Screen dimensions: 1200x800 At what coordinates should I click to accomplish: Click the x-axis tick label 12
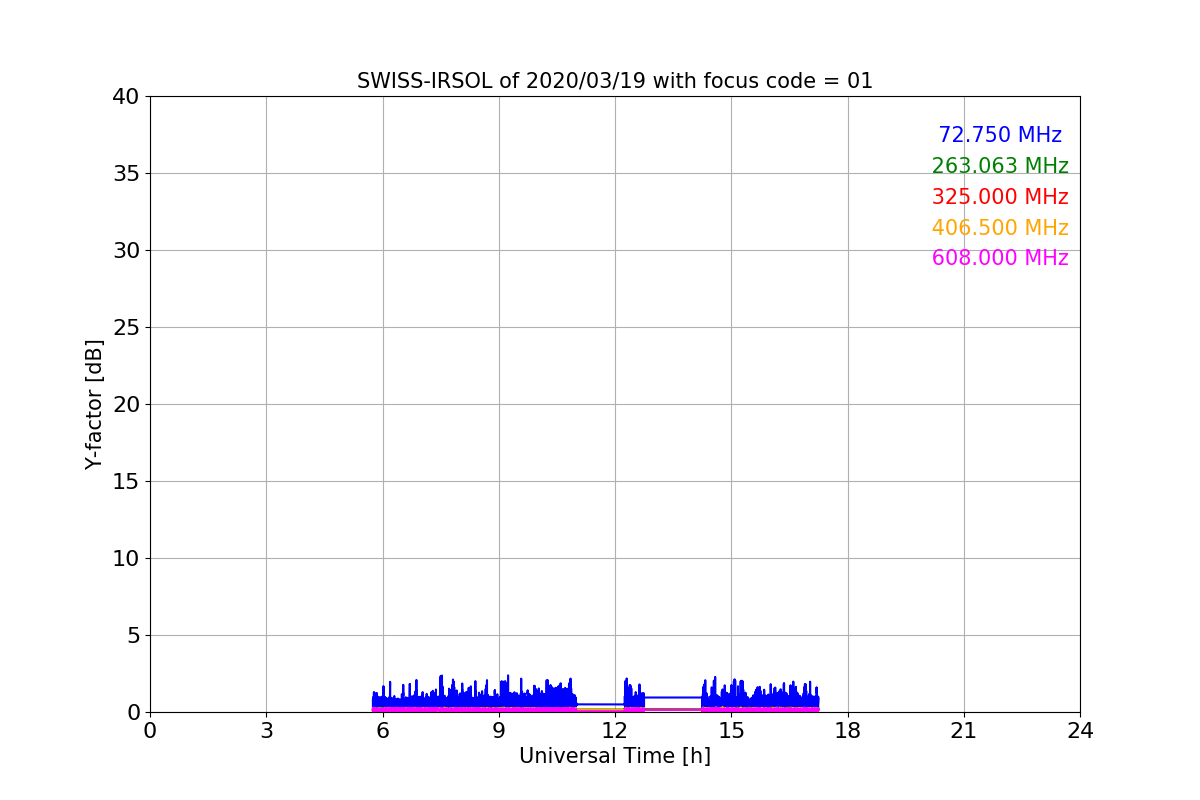coord(615,731)
